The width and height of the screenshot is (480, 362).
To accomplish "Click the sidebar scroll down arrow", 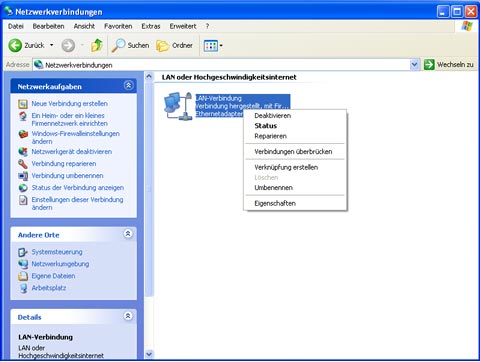I will tap(149, 354).
